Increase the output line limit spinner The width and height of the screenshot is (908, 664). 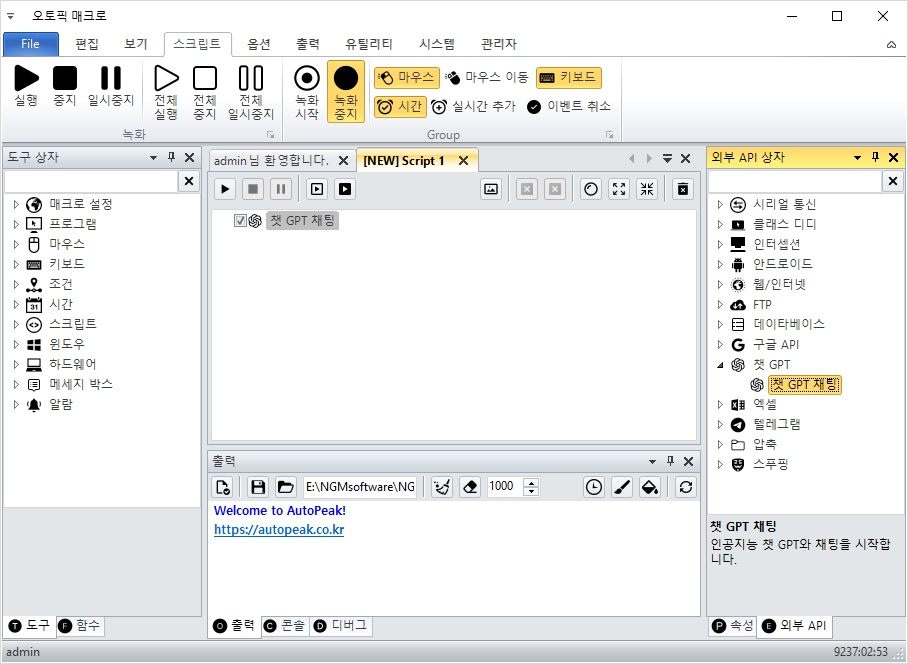click(531, 482)
